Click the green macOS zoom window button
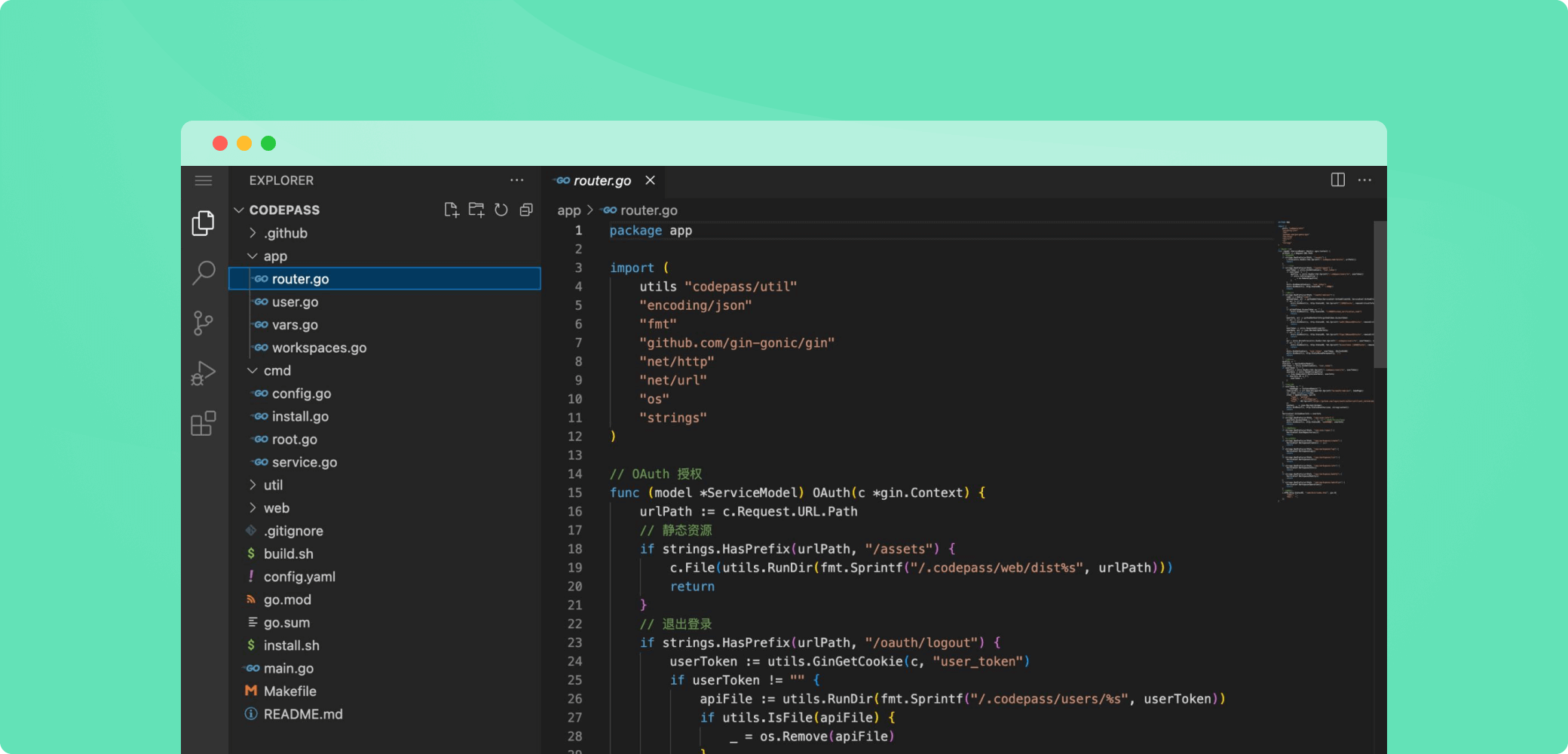 (268, 143)
